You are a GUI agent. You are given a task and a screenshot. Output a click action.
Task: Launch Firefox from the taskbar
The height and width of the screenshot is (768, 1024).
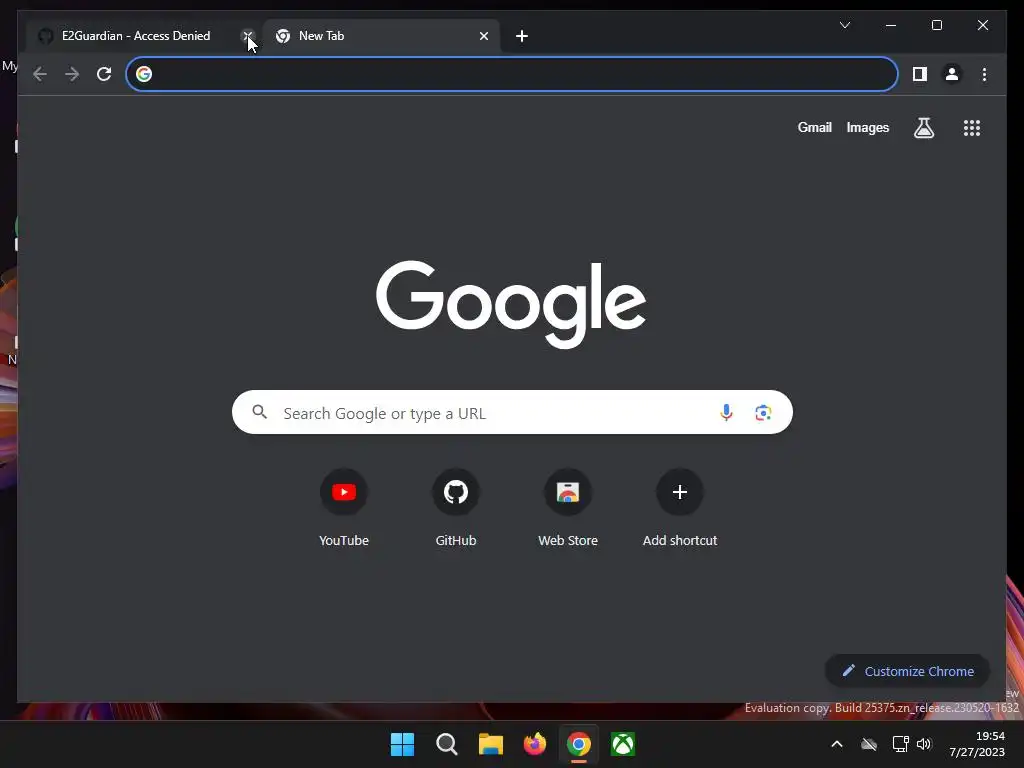point(535,744)
